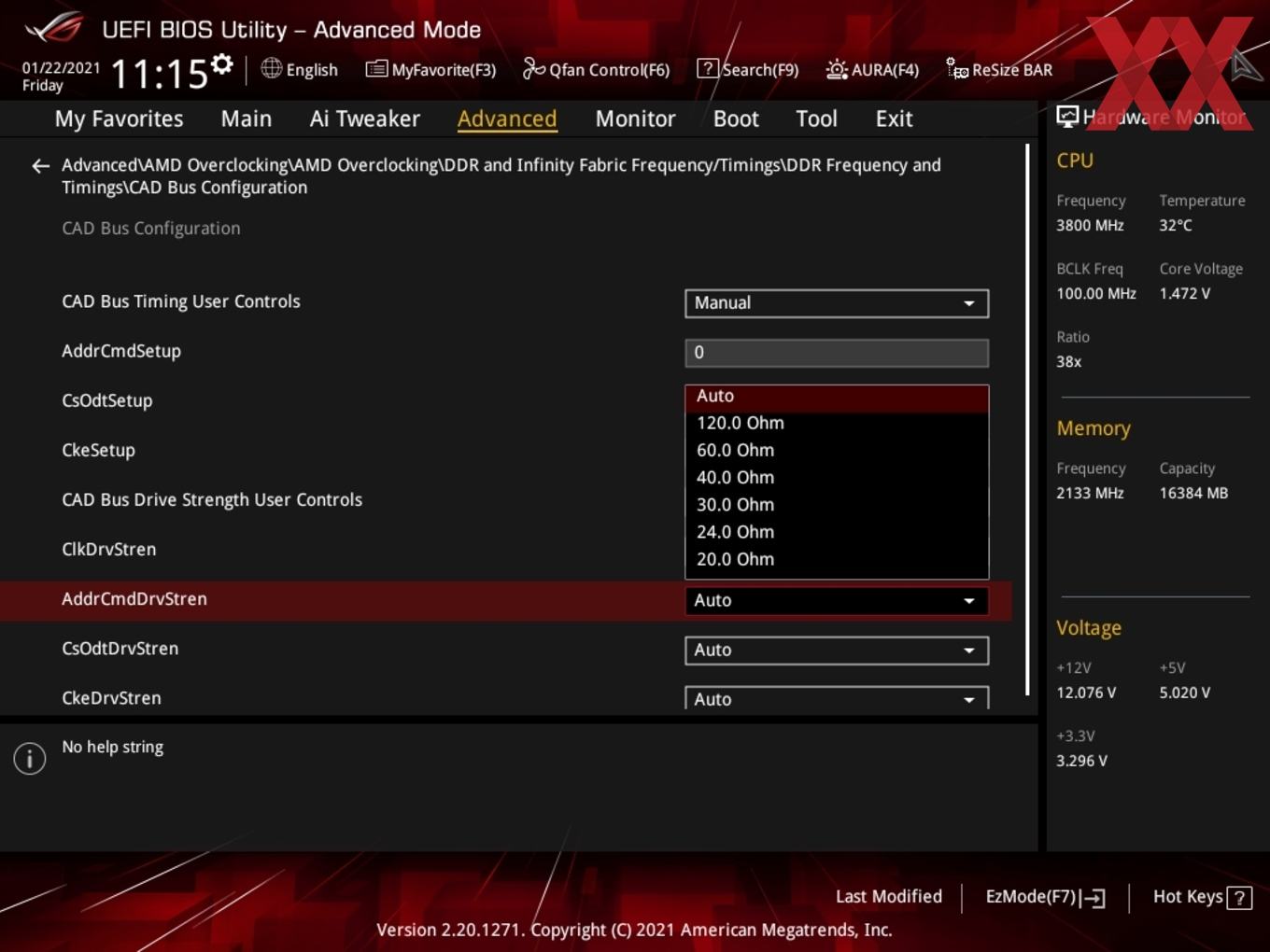Click Last Modified button

(x=889, y=897)
